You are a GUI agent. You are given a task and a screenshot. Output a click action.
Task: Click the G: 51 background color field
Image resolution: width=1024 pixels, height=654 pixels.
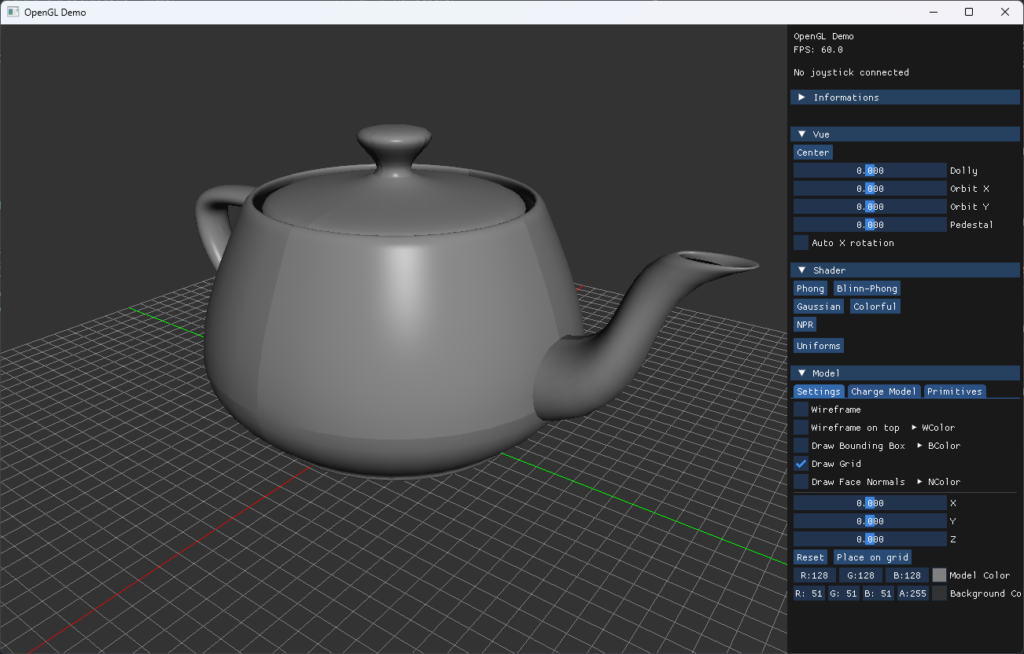843,594
